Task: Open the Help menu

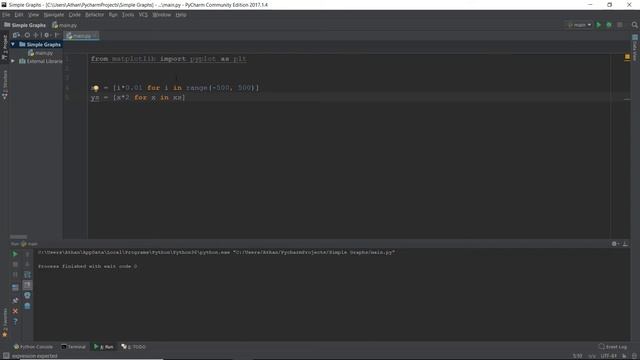Action: [181, 15]
